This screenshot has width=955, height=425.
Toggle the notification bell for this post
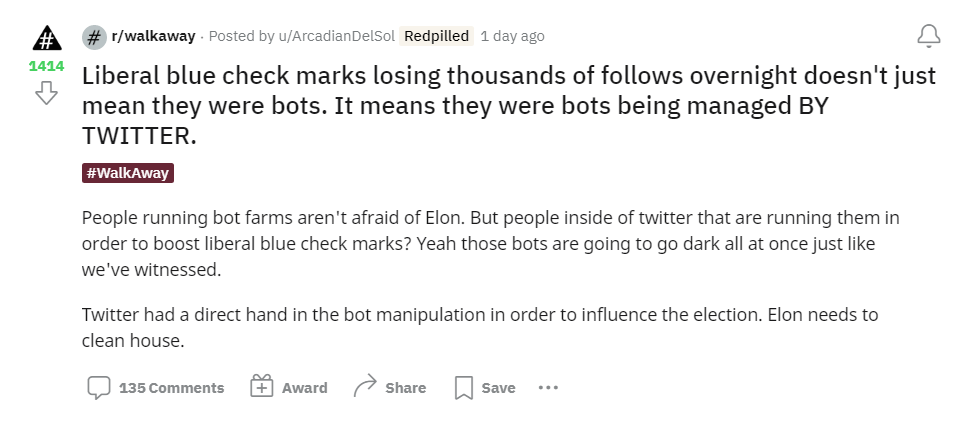pyautogui.click(x=929, y=36)
